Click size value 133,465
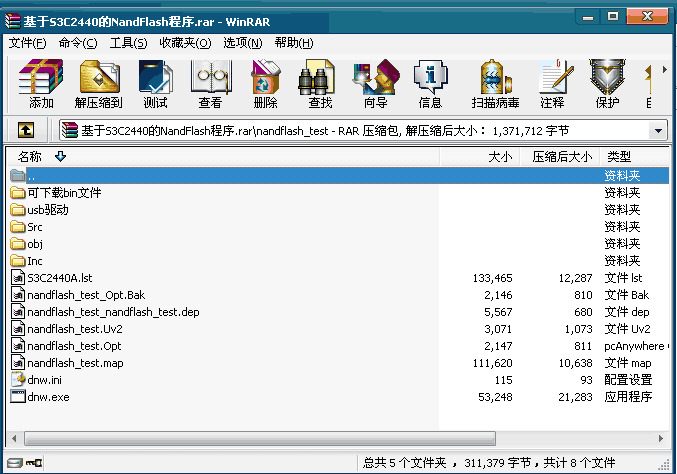 click(492, 278)
